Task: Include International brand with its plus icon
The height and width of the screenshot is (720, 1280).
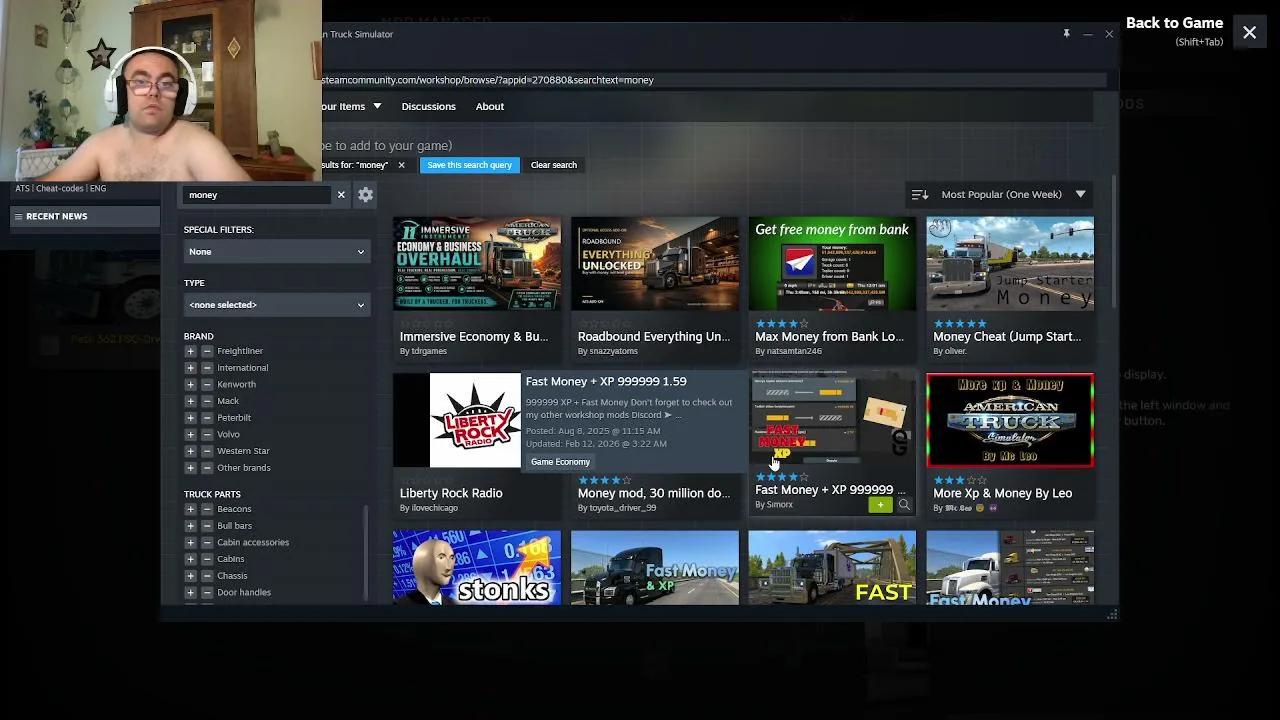Action: 190,368
